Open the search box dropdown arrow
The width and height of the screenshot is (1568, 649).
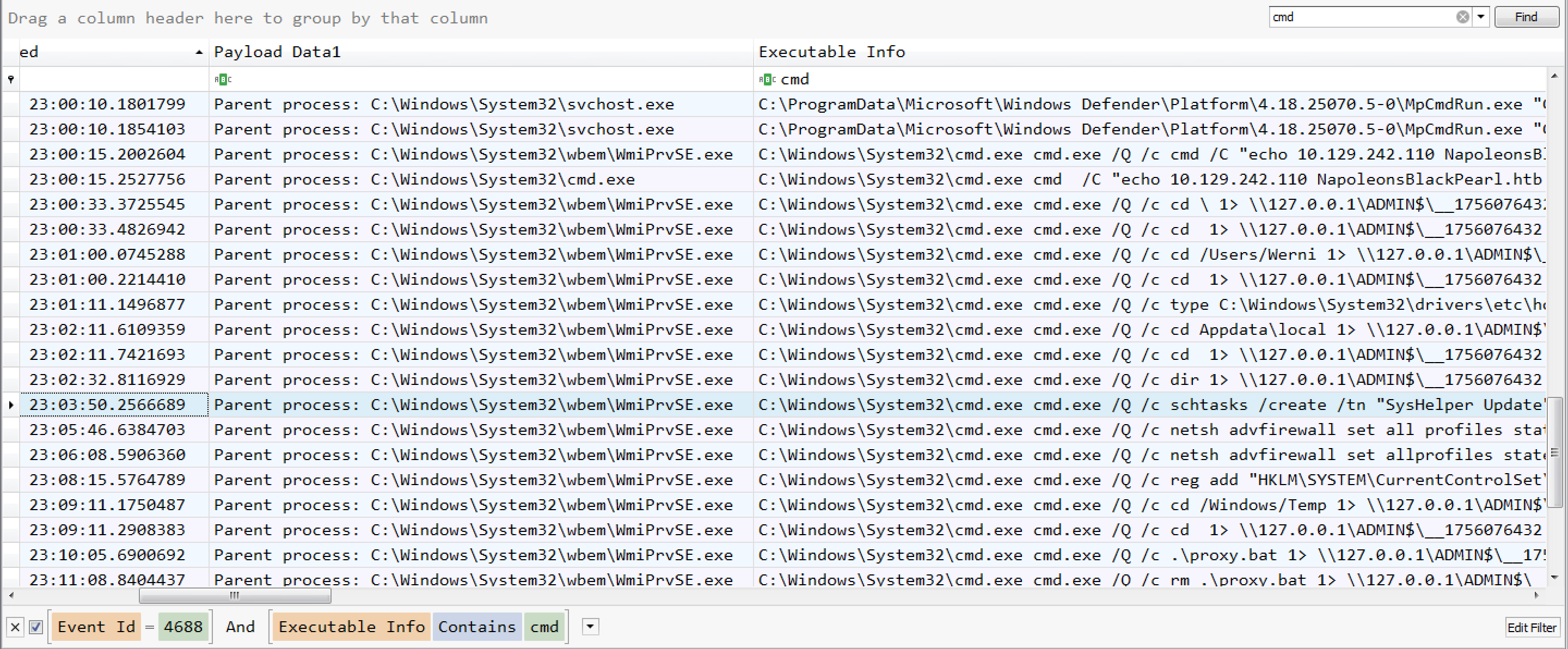[1481, 17]
